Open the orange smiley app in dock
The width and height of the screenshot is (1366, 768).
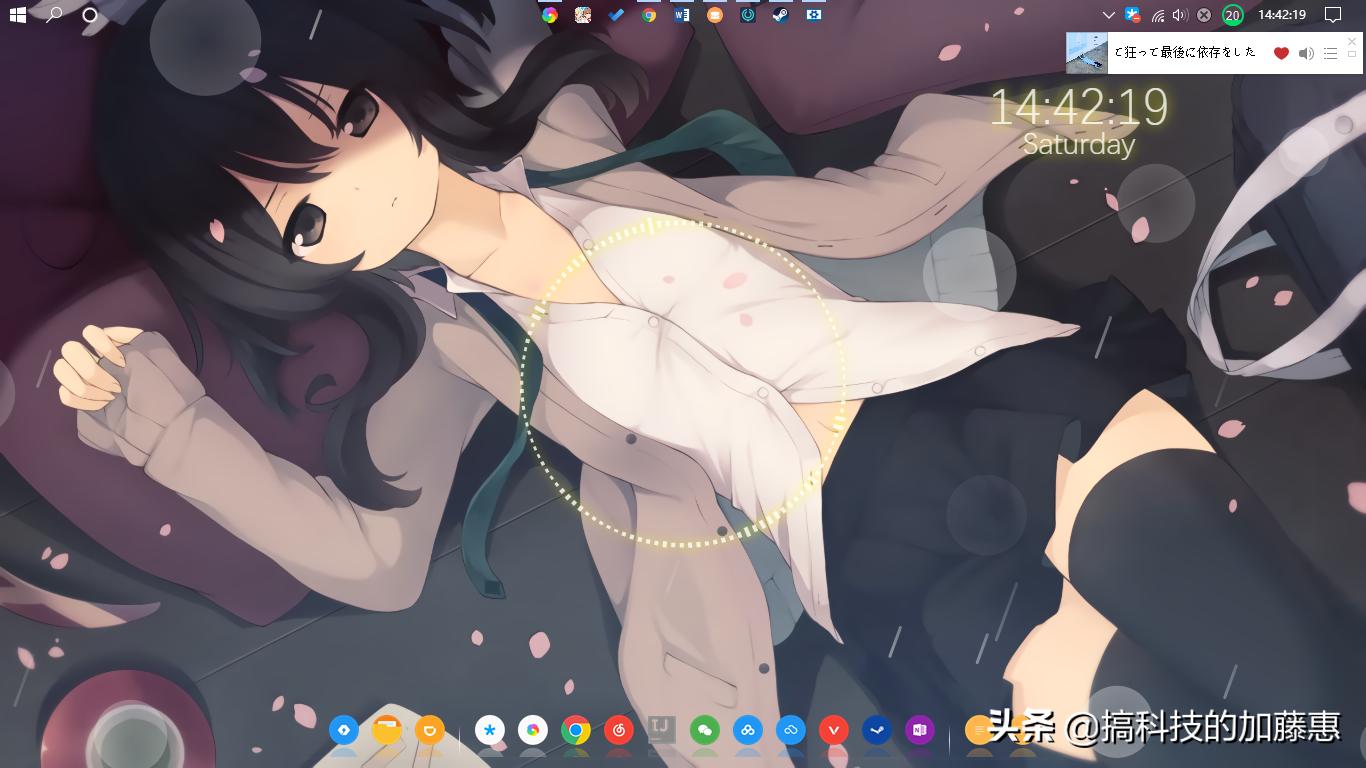pyautogui.click(x=430, y=730)
